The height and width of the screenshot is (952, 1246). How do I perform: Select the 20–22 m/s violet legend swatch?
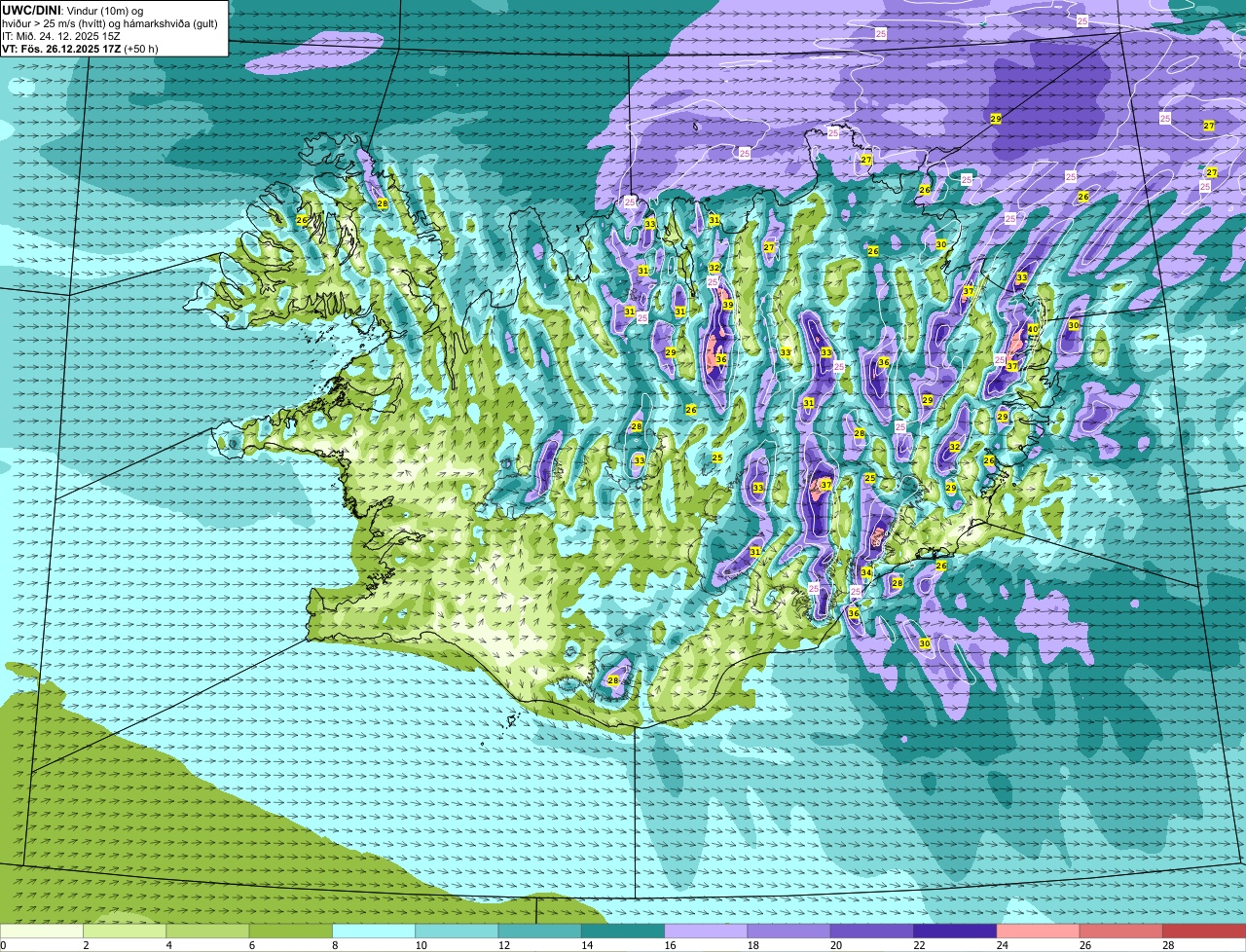tap(872, 932)
